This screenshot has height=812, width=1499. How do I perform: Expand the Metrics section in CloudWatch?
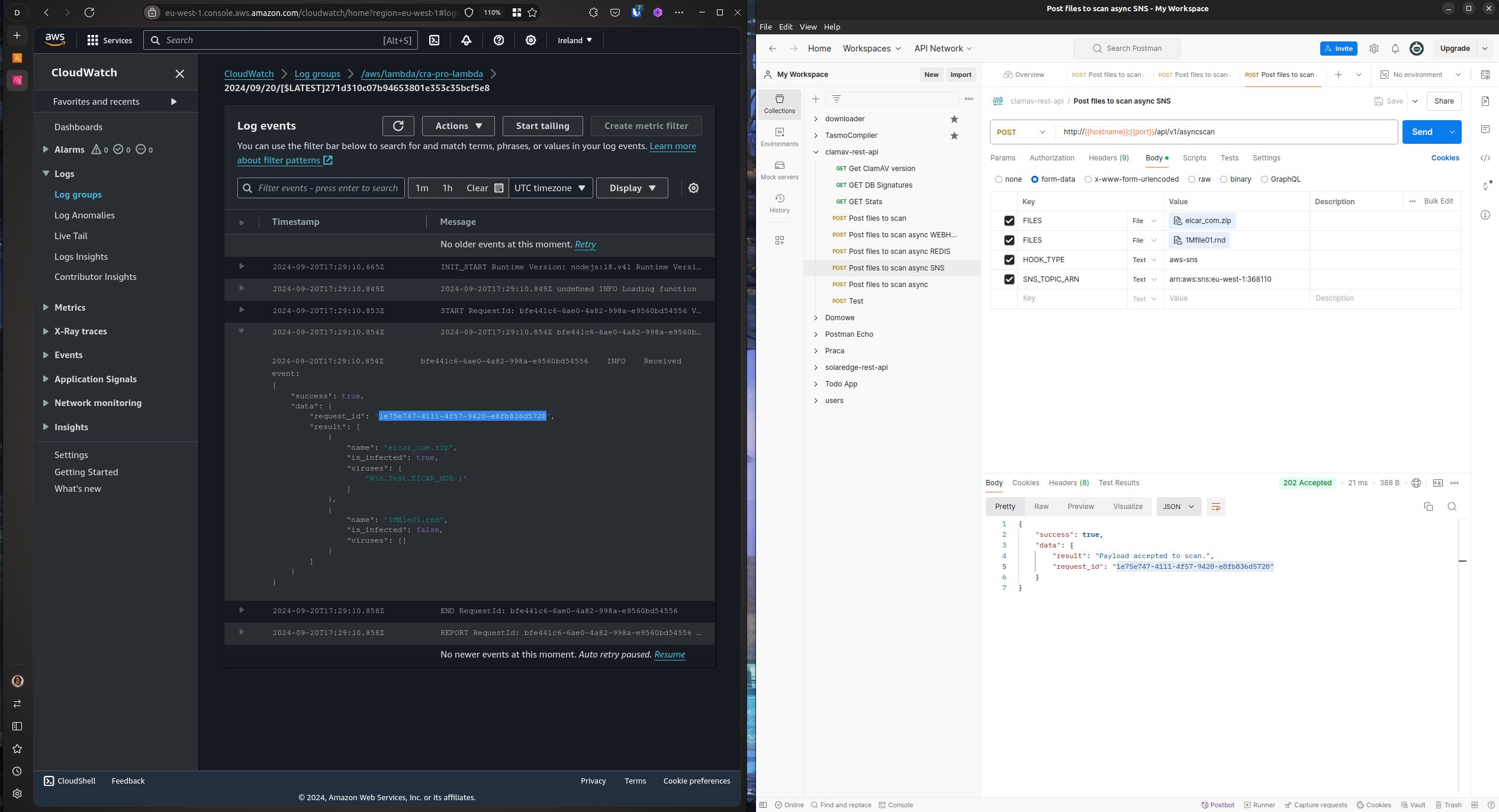click(46, 308)
